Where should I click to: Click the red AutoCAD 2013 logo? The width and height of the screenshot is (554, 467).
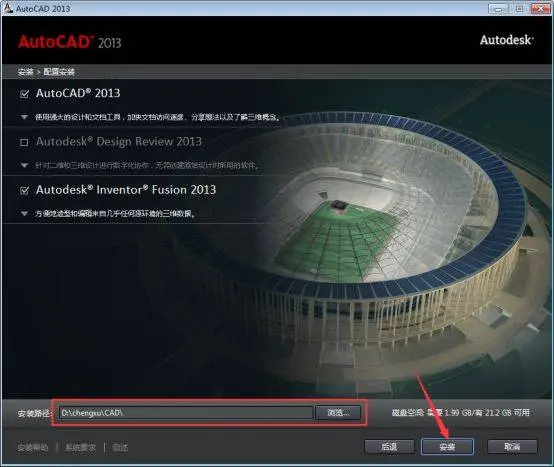70,42
